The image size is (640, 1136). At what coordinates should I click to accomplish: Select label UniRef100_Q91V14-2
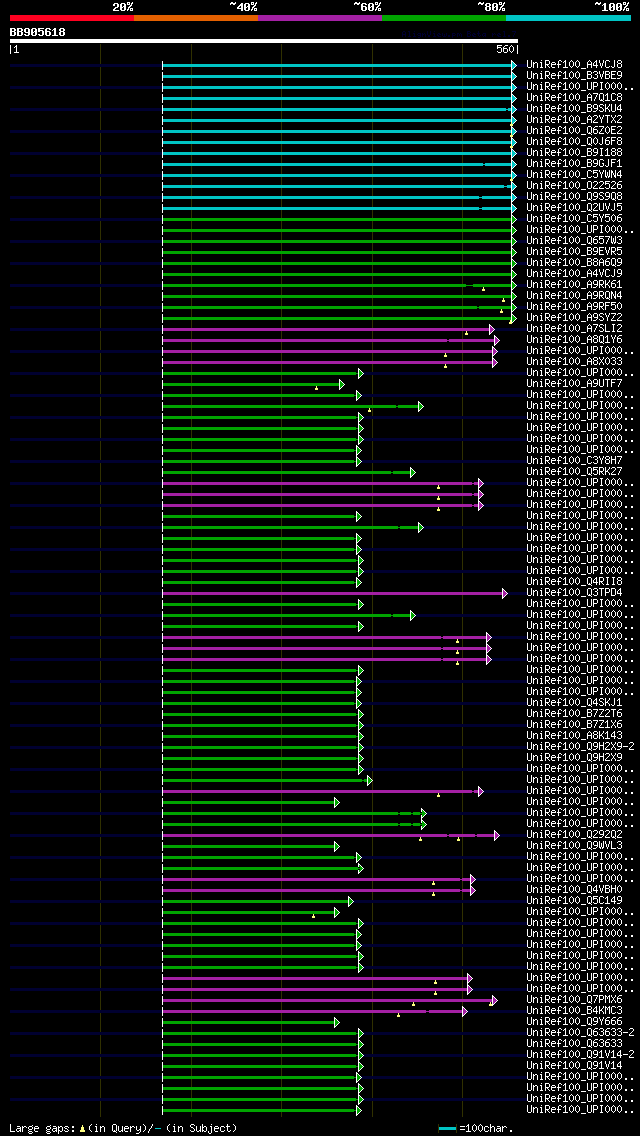tap(581, 1056)
